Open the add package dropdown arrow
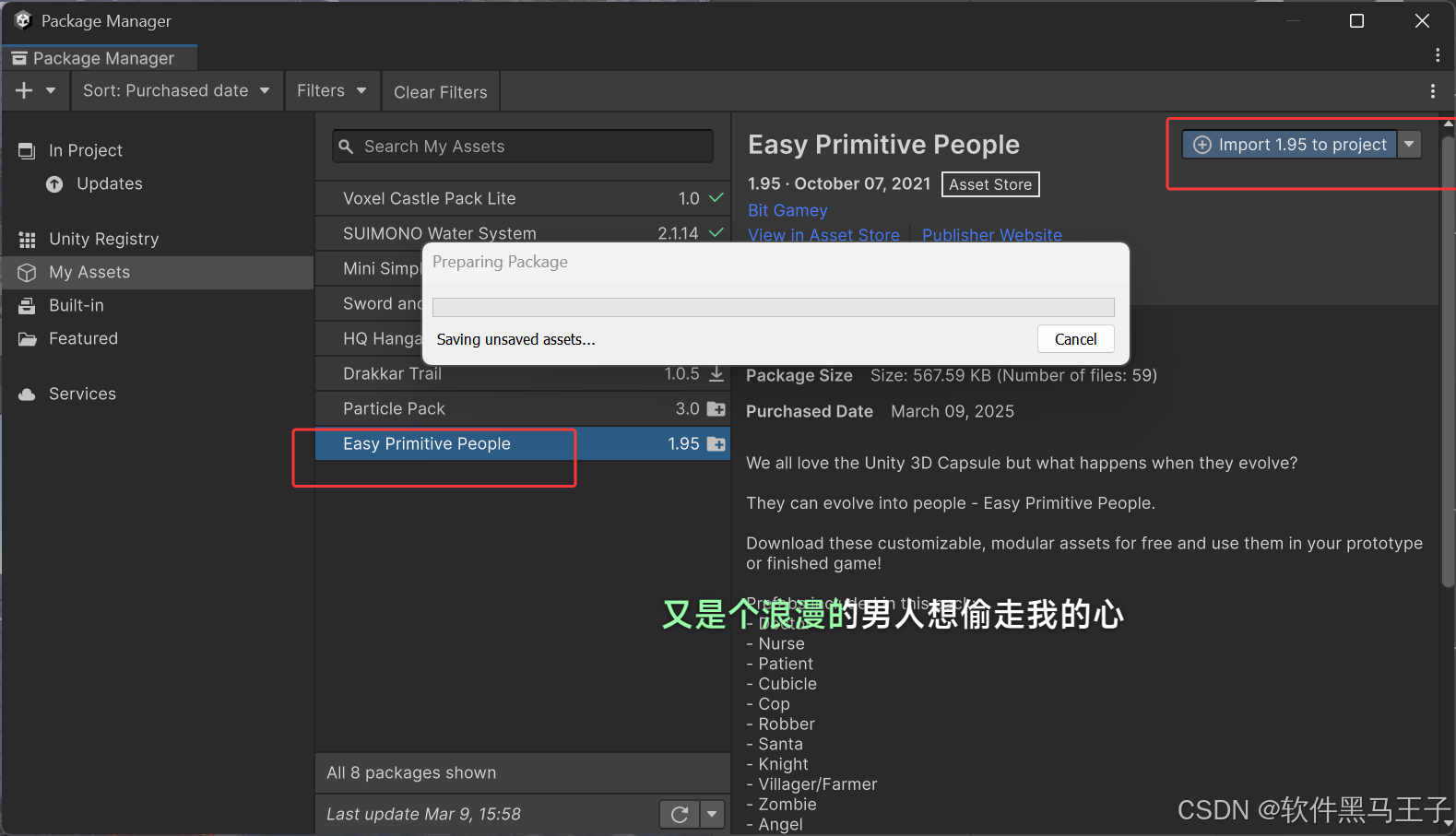This screenshot has height=836, width=1456. pos(51,90)
